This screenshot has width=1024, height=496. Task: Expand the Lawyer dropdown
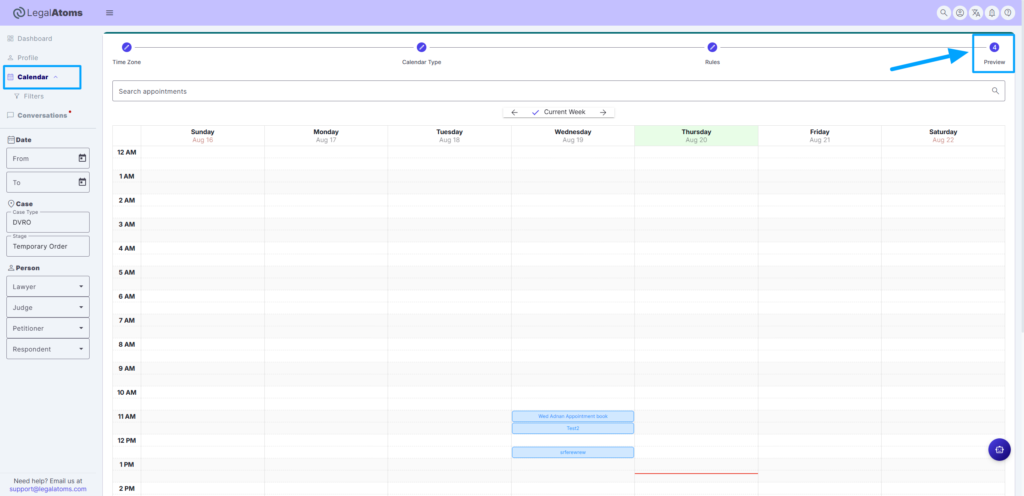pos(48,286)
